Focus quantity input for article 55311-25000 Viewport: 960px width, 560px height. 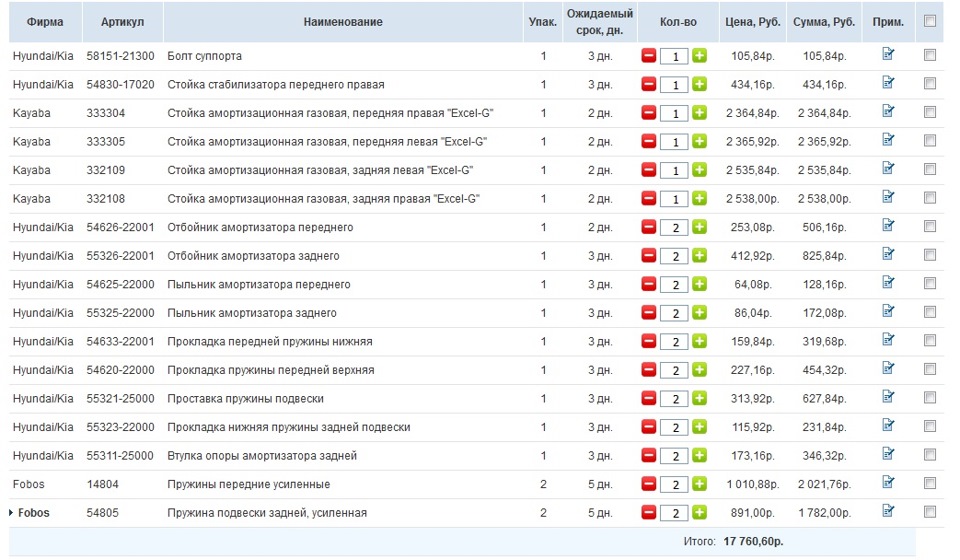674,456
